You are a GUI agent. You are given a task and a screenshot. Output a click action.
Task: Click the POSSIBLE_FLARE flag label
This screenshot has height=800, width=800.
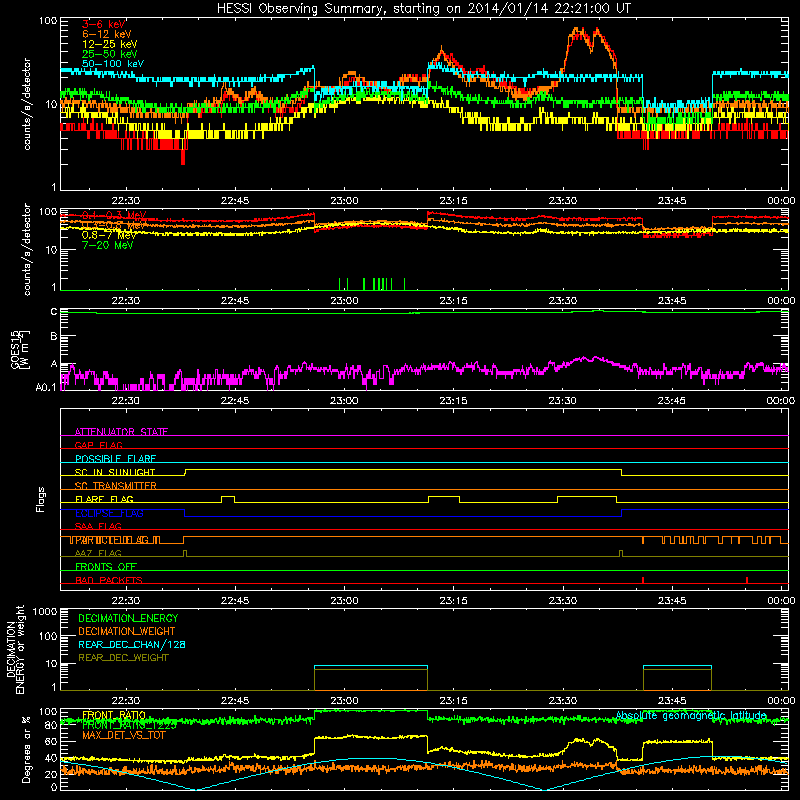[115, 459]
